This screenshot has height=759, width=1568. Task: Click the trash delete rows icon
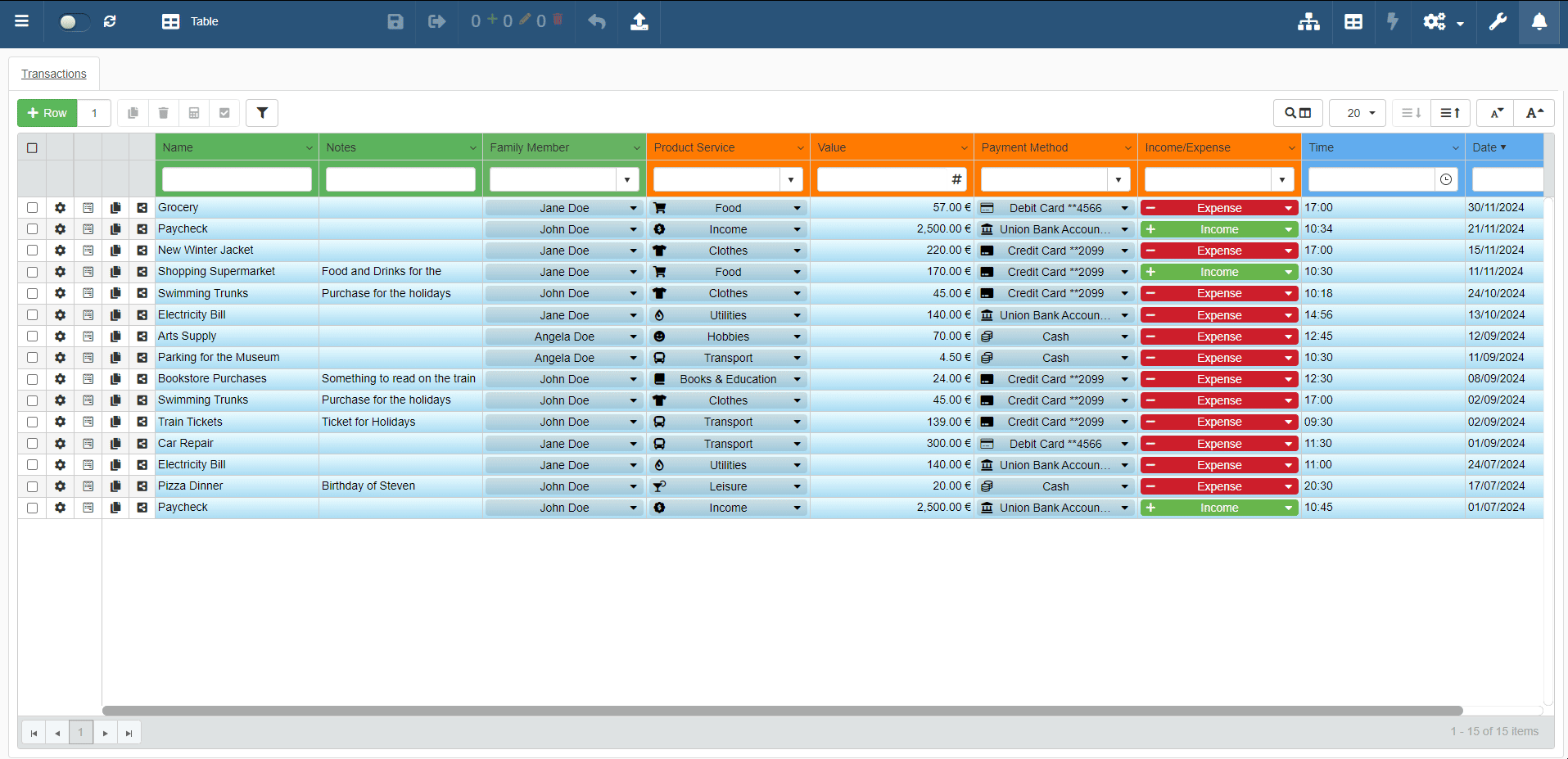coord(164,113)
